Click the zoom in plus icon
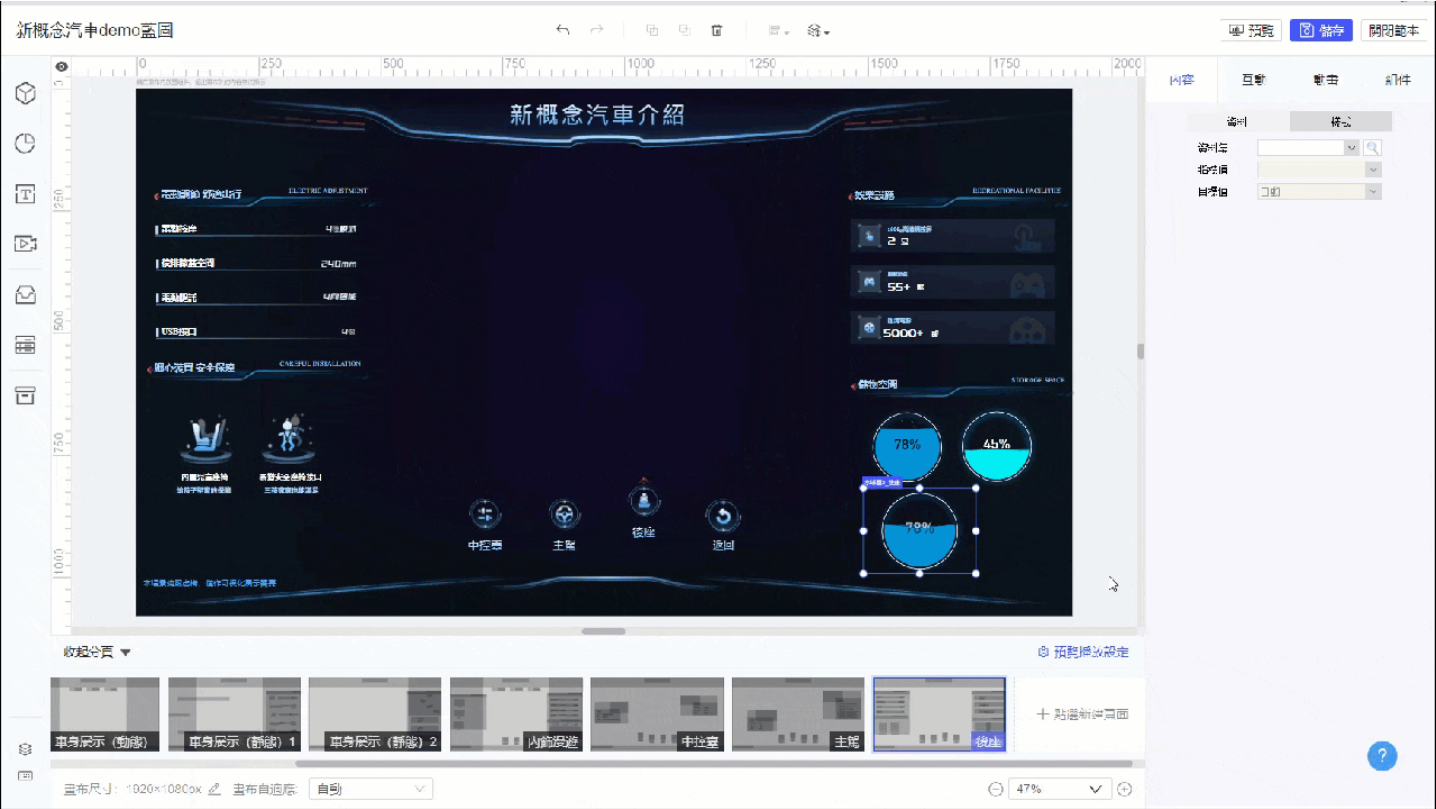The height and width of the screenshot is (809, 1436). tap(1125, 789)
